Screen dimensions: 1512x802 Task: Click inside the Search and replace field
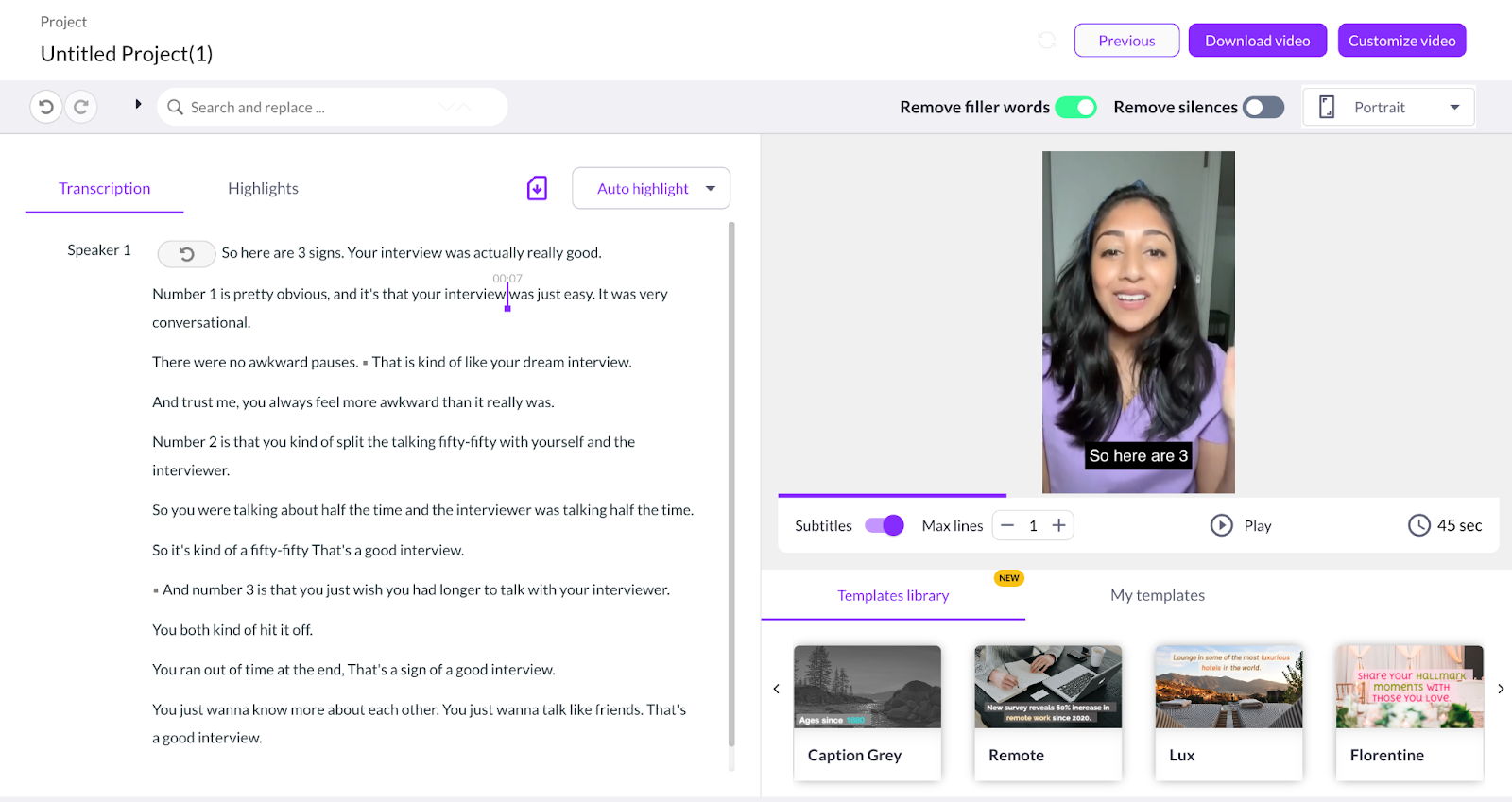[333, 107]
